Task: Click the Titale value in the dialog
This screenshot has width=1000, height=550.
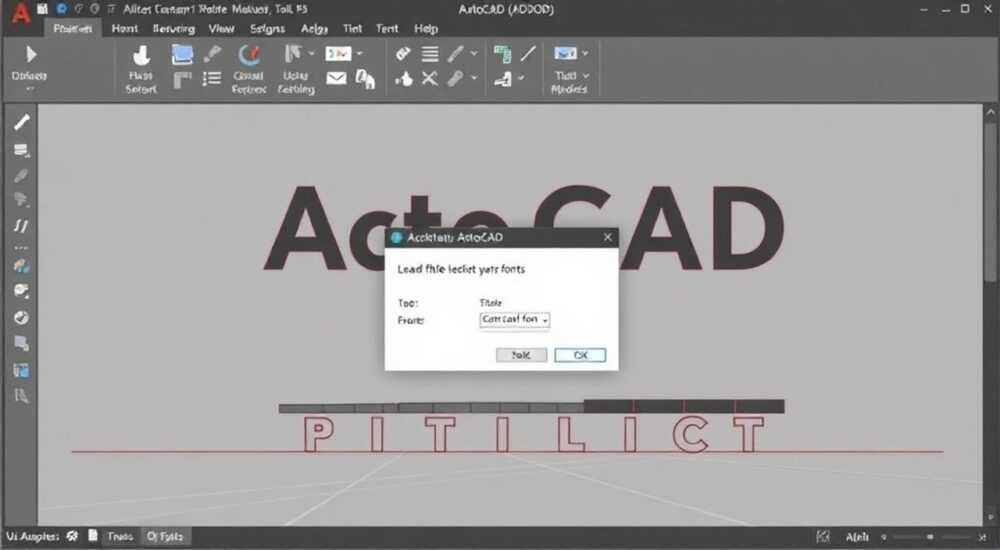Action: (x=490, y=302)
